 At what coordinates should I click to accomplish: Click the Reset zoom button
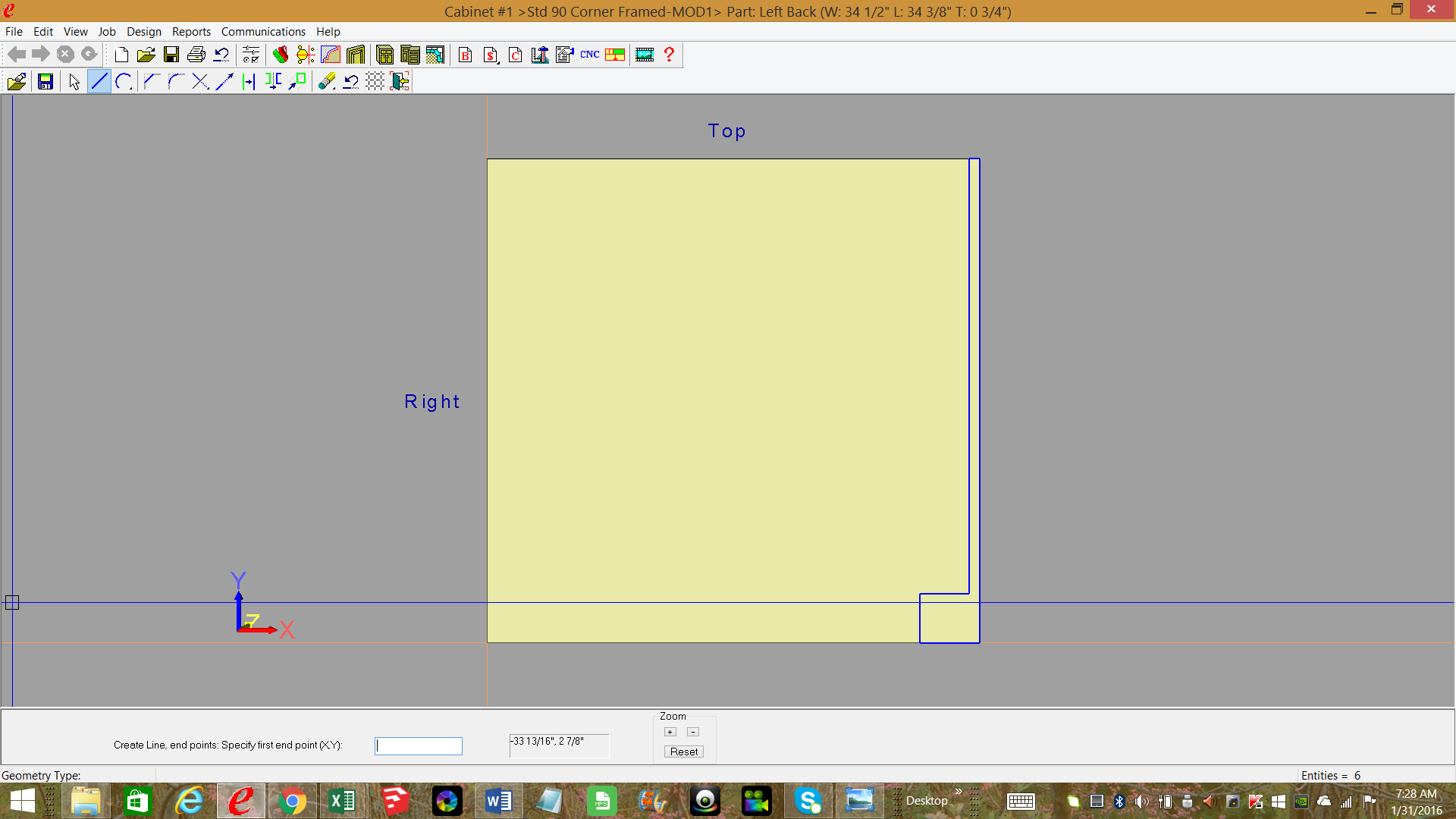[684, 752]
